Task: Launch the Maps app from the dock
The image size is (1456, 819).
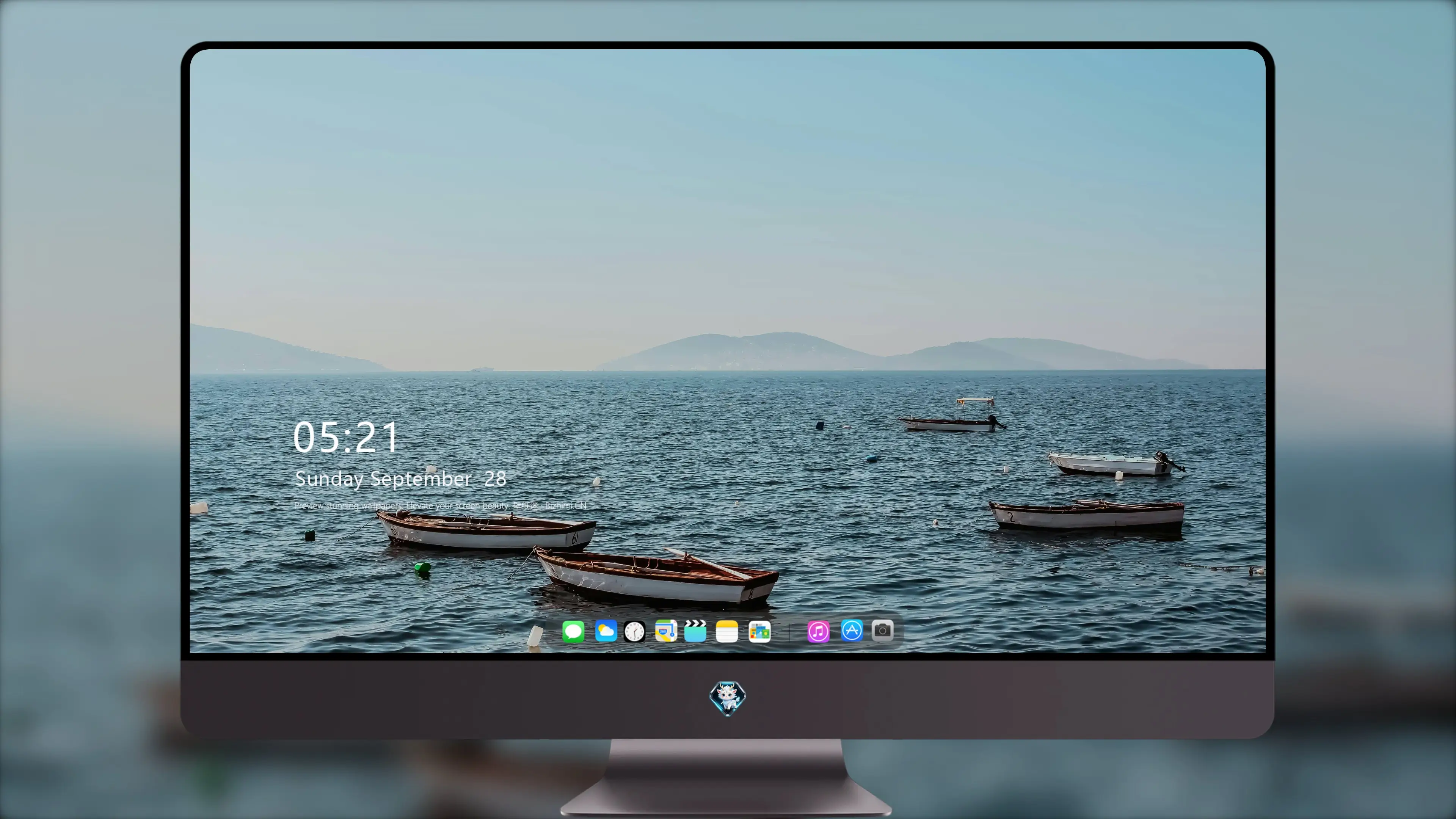Action: (666, 631)
